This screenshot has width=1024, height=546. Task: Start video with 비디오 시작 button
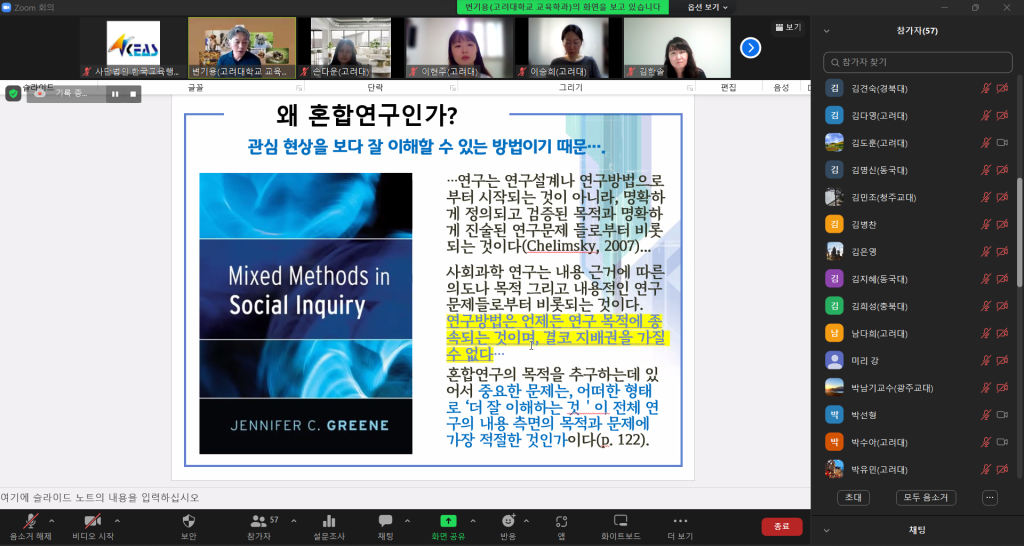[92, 521]
